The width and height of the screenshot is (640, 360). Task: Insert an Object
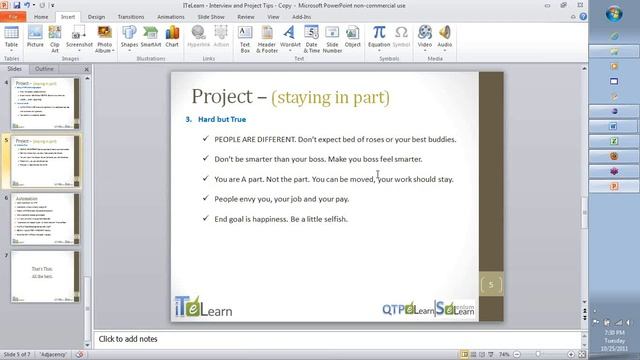click(352, 36)
